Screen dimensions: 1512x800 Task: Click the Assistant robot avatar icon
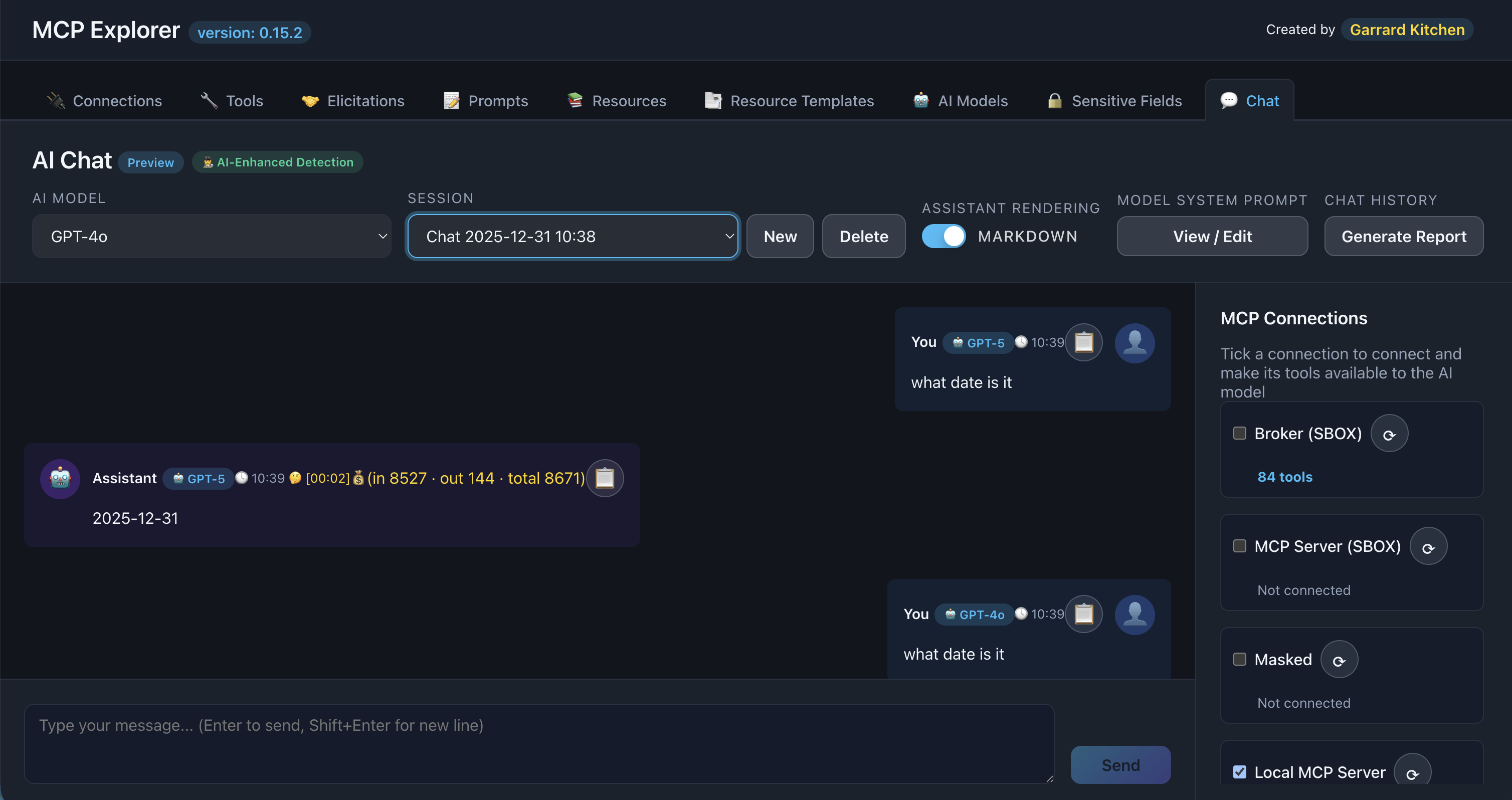60,478
